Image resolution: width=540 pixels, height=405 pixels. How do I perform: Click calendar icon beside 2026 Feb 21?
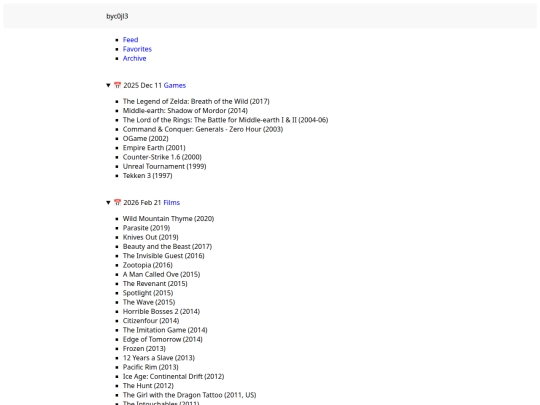(x=117, y=202)
